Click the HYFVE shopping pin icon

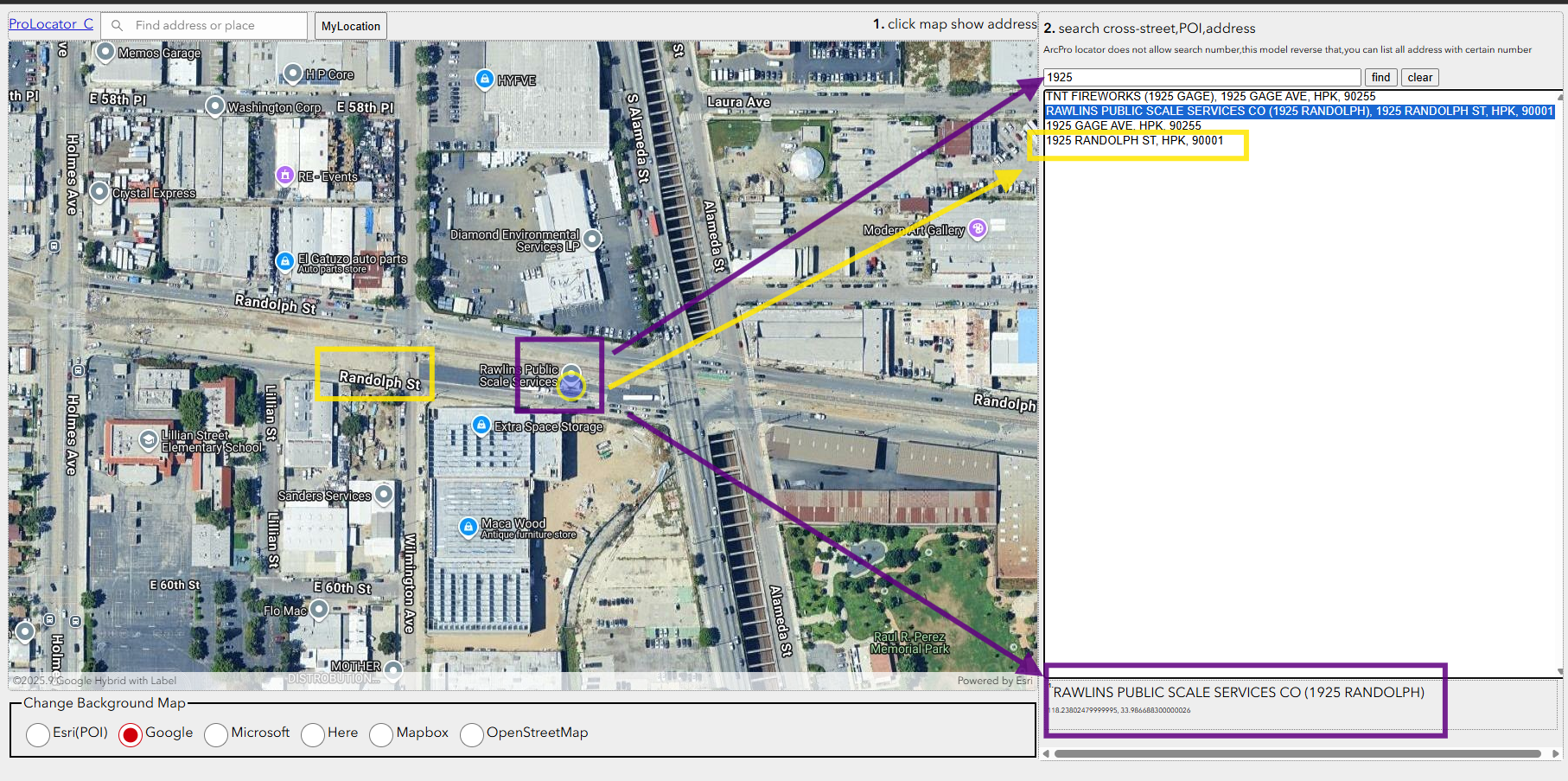pyautogui.click(x=485, y=80)
